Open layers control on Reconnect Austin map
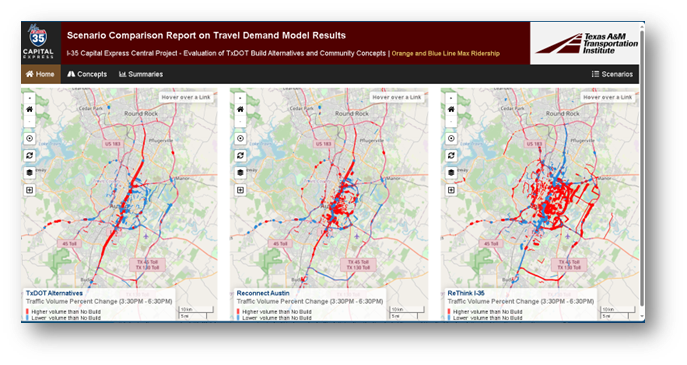Screen dimensions: 687x365 (240, 173)
